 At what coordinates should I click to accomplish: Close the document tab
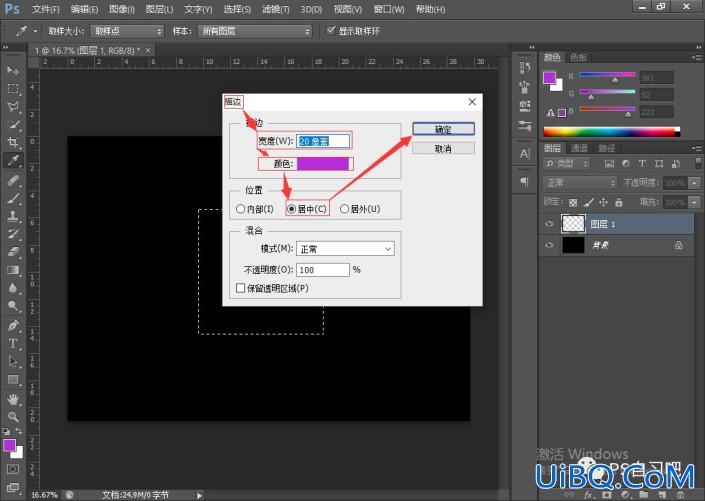pos(148,50)
